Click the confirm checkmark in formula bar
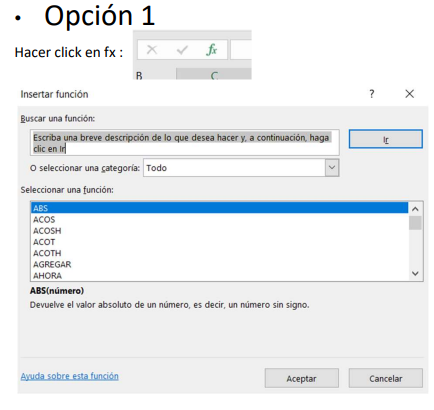The height and width of the screenshot is (410, 434). [x=182, y=50]
